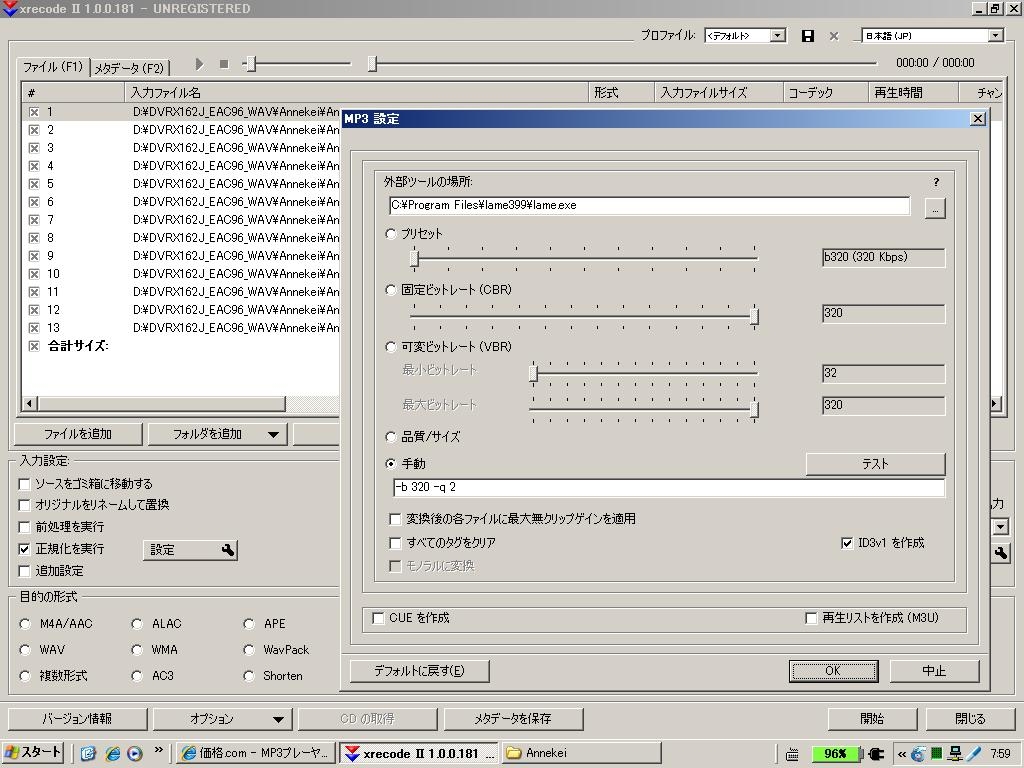
Task: Click the save profile floppy disk icon
Action: click(808, 36)
